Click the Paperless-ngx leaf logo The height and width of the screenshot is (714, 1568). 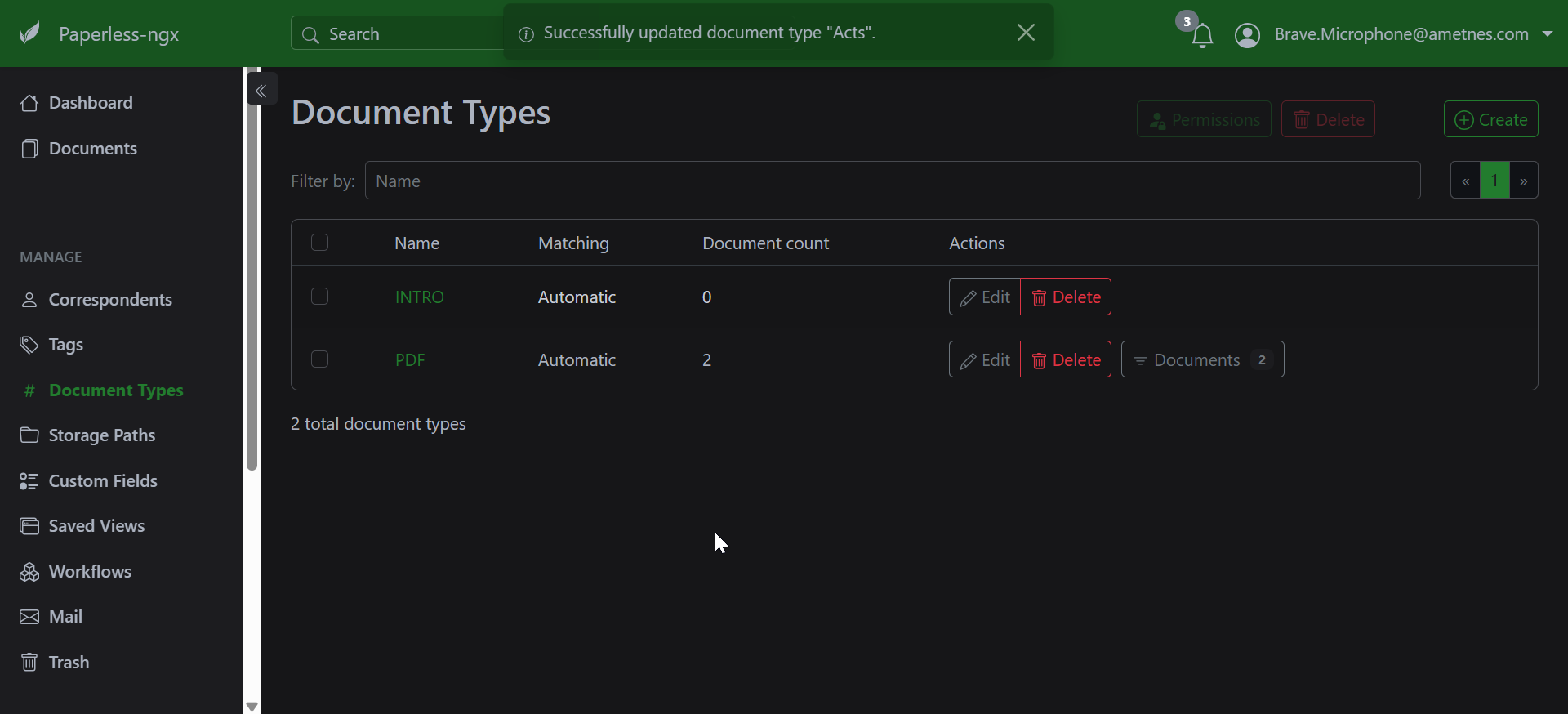pyautogui.click(x=30, y=33)
